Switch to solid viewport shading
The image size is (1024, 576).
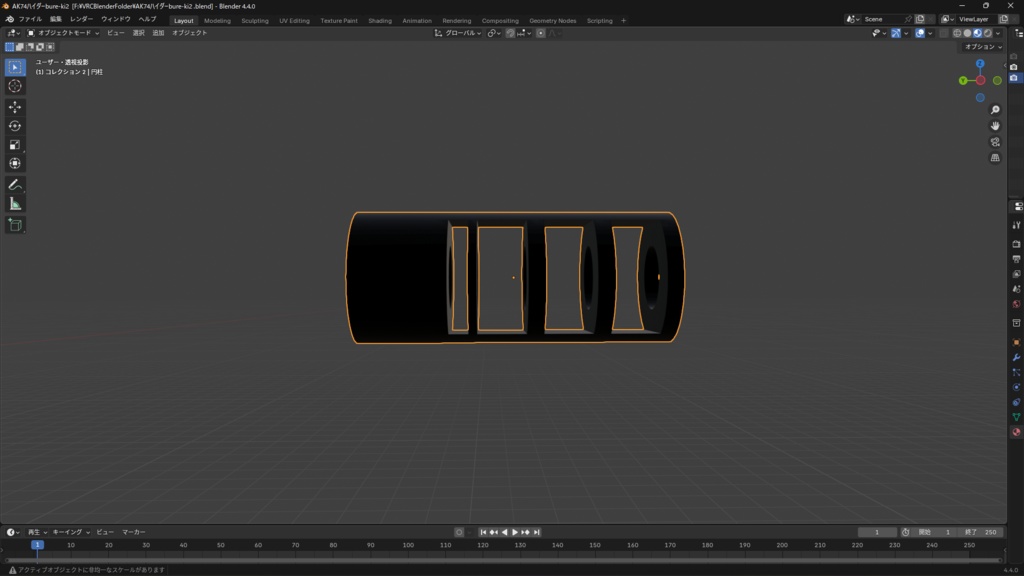pos(967,33)
